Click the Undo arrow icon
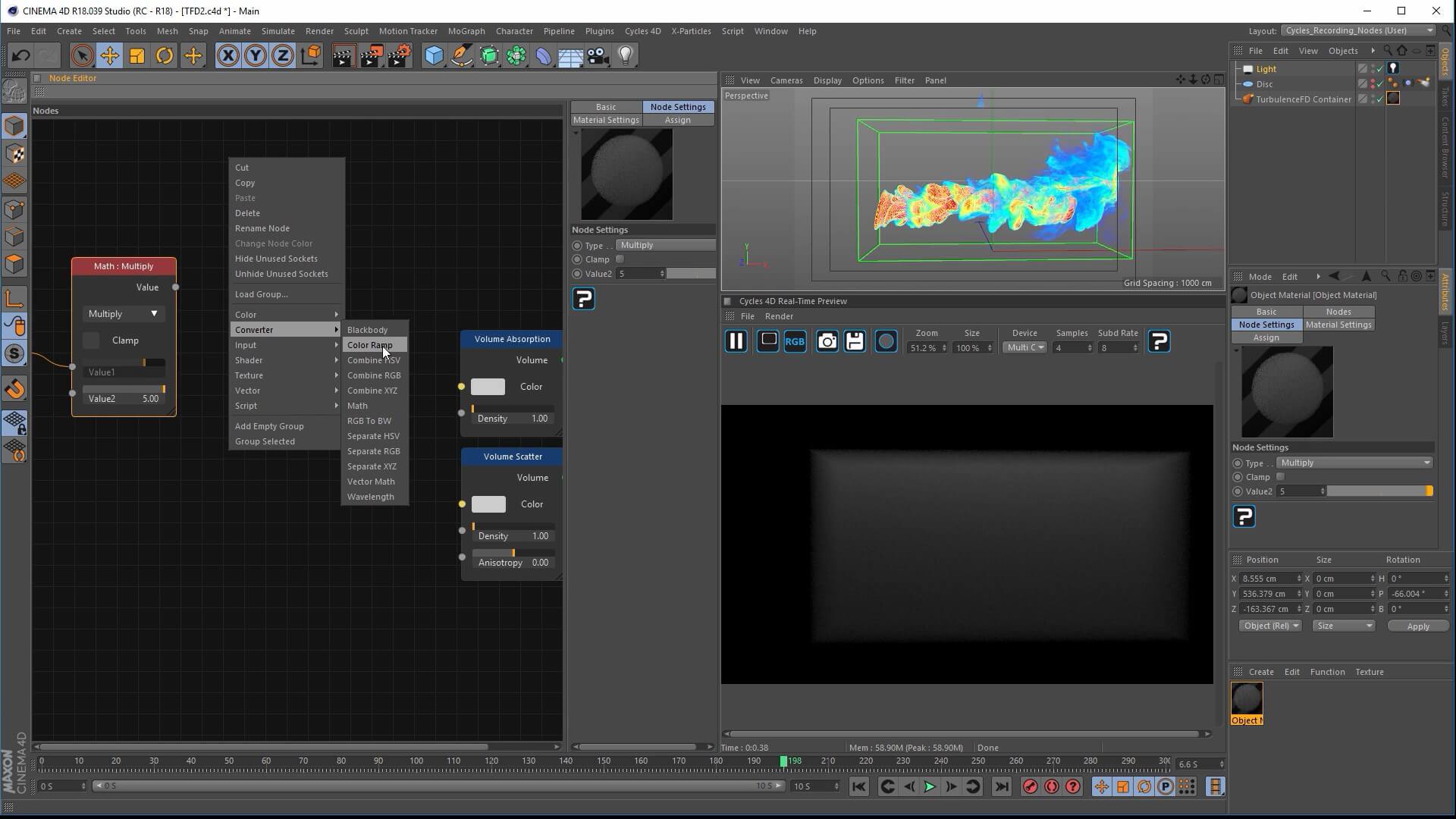This screenshot has height=819, width=1456. [20, 55]
